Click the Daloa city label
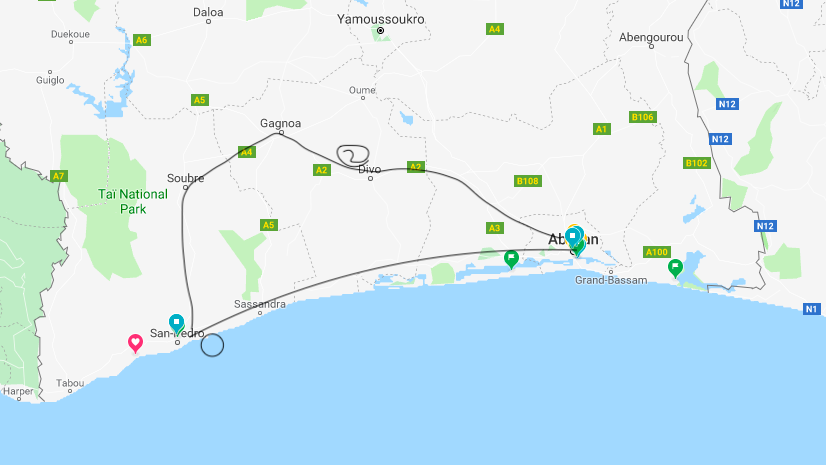The width and height of the screenshot is (826, 465). pyautogui.click(x=208, y=12)
